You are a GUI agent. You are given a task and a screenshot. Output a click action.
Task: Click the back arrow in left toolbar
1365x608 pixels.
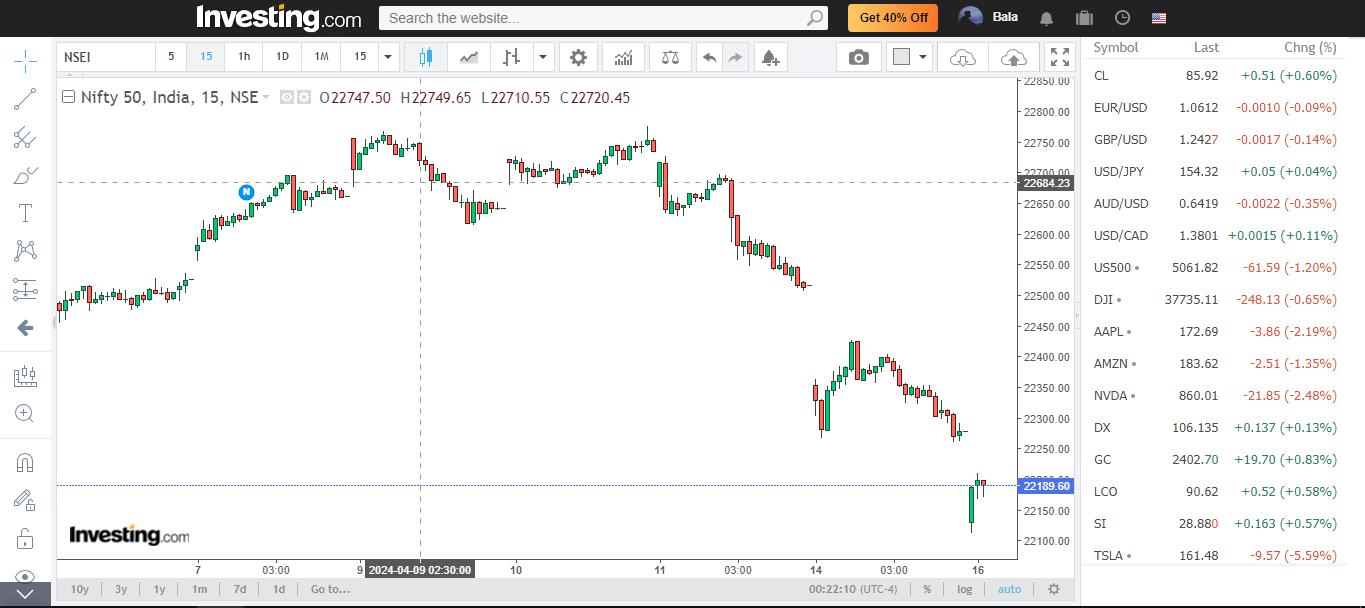(x=25, y=327)
